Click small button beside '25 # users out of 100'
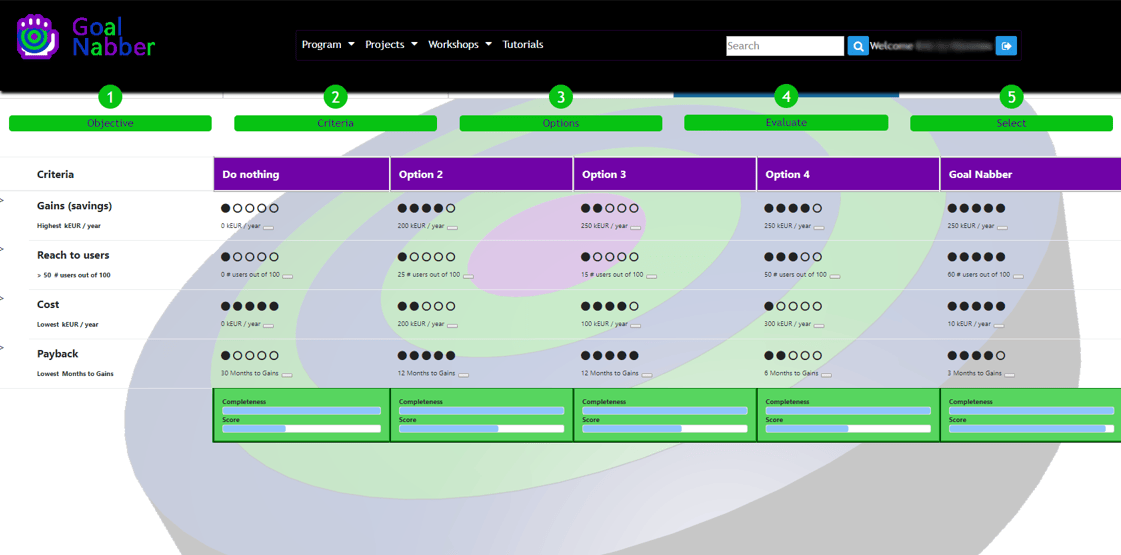1121x555 pixels. [468, 276]
